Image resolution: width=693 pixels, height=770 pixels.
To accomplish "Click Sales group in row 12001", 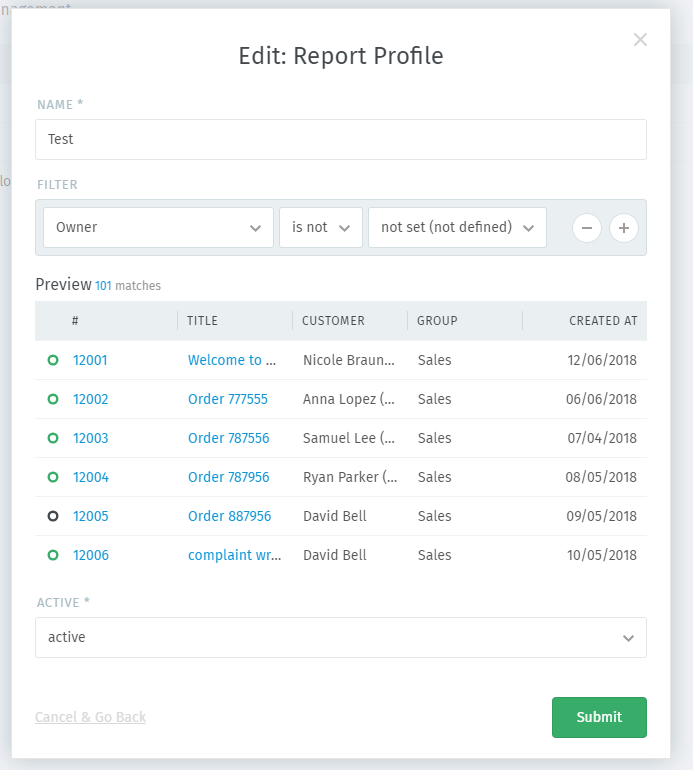I will coord(435,360).
